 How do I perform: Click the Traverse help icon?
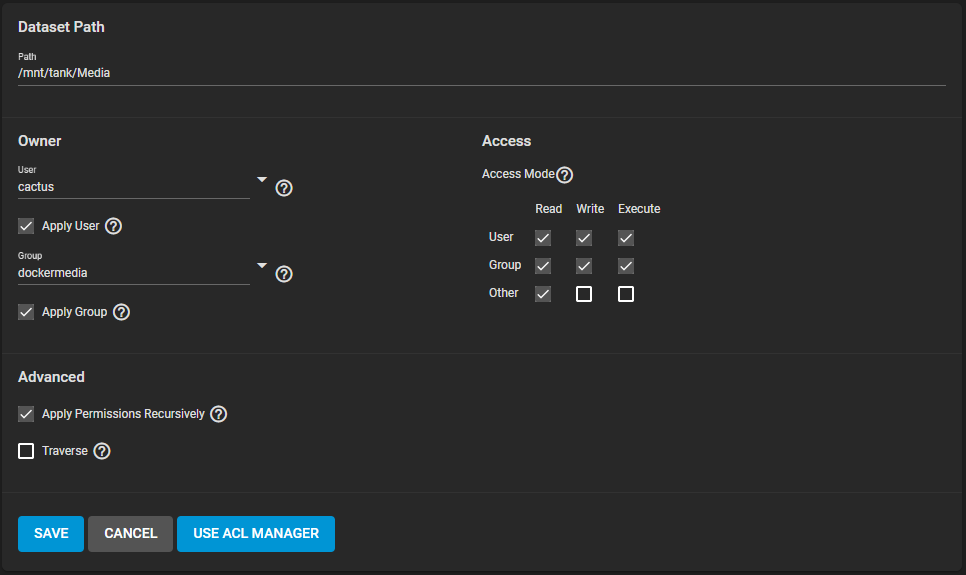[102, 451]
